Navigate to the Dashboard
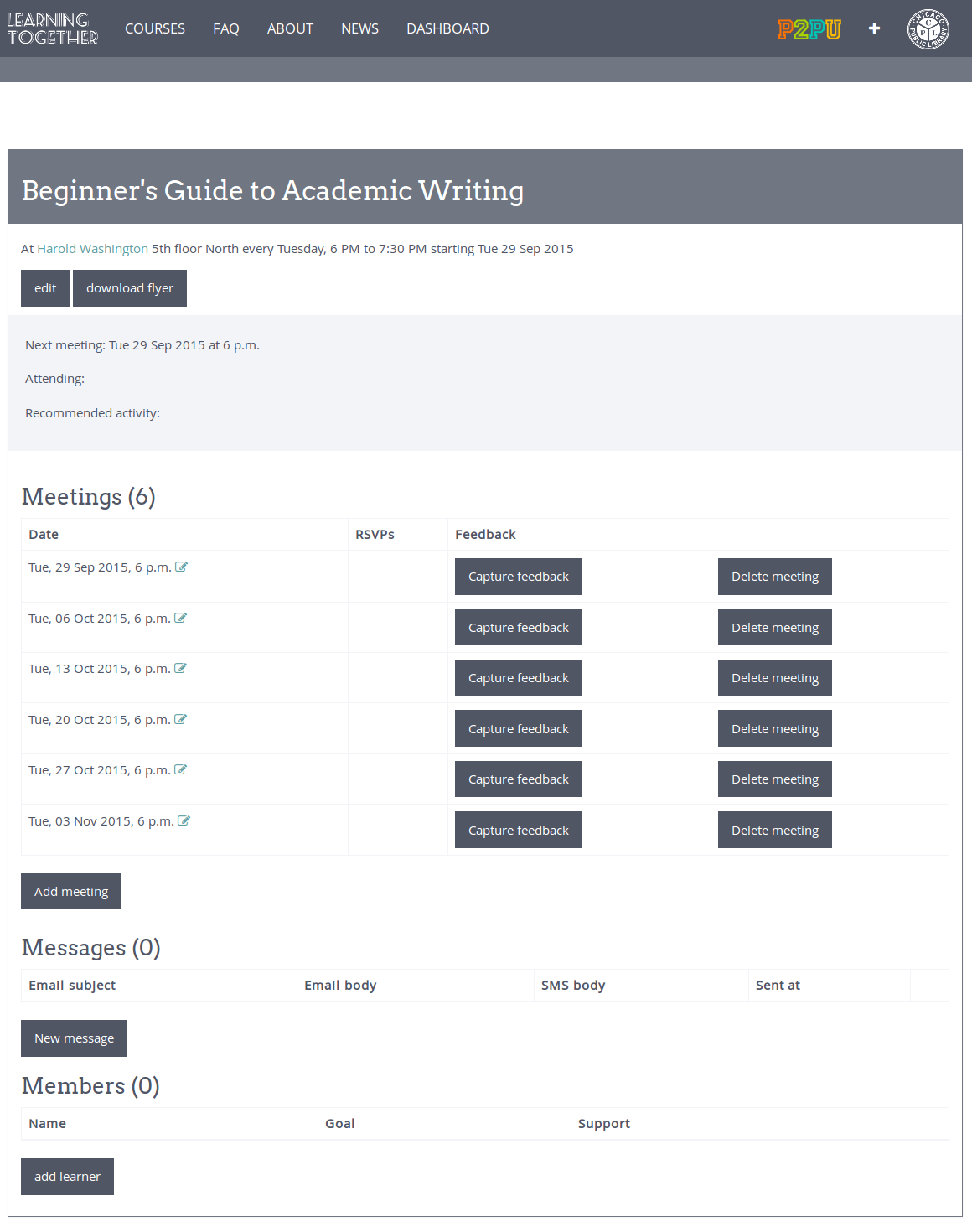Viewport: 972px width, 1232px height. click(x=447, y=28)
